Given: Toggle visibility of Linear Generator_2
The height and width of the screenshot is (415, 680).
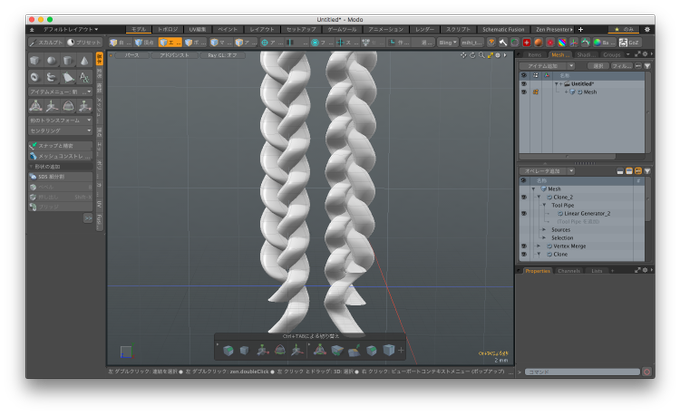Looking at the screenshot, I should [524, 213].
